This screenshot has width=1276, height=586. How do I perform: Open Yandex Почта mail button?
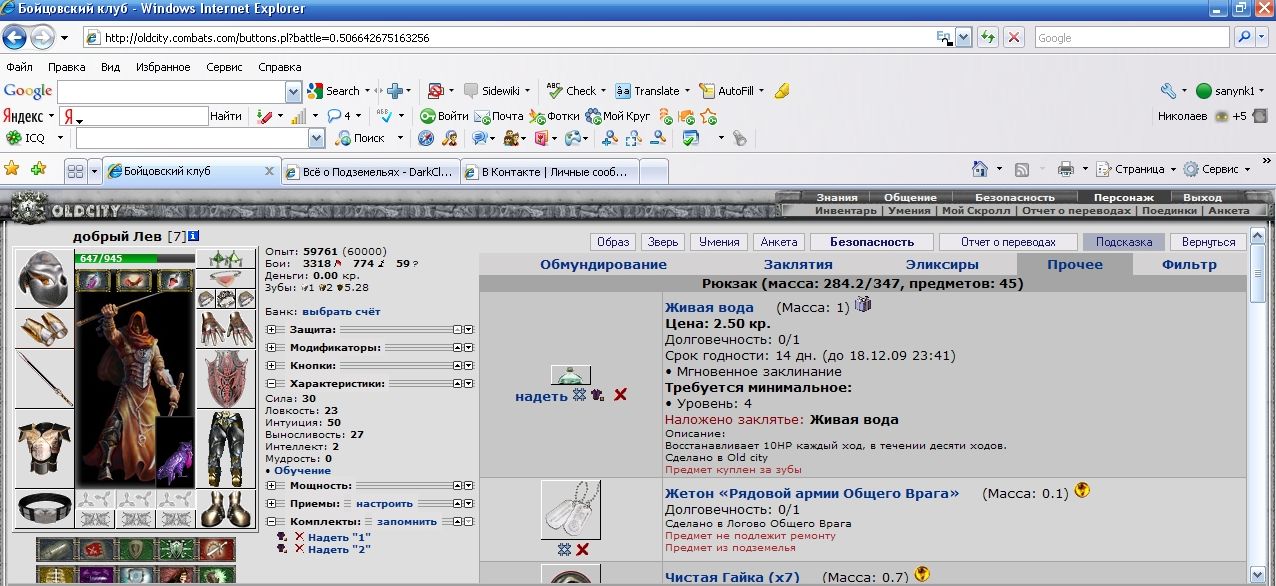(x=498, y=115)
